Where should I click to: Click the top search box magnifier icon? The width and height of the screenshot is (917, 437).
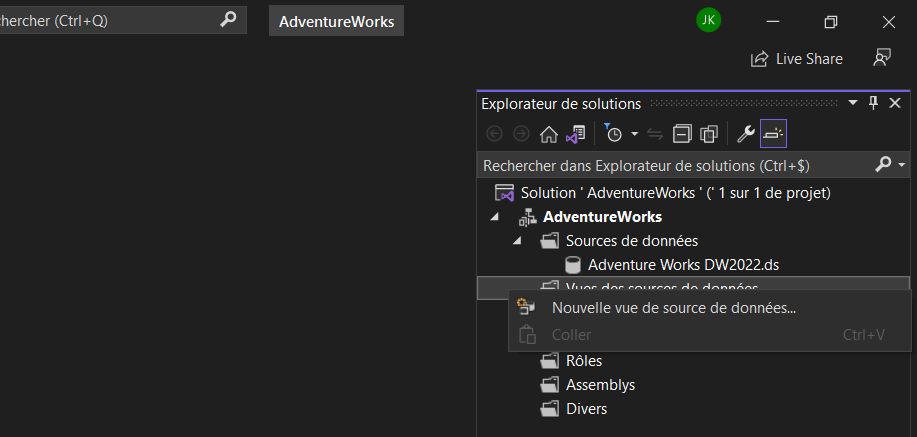(227, 20)
